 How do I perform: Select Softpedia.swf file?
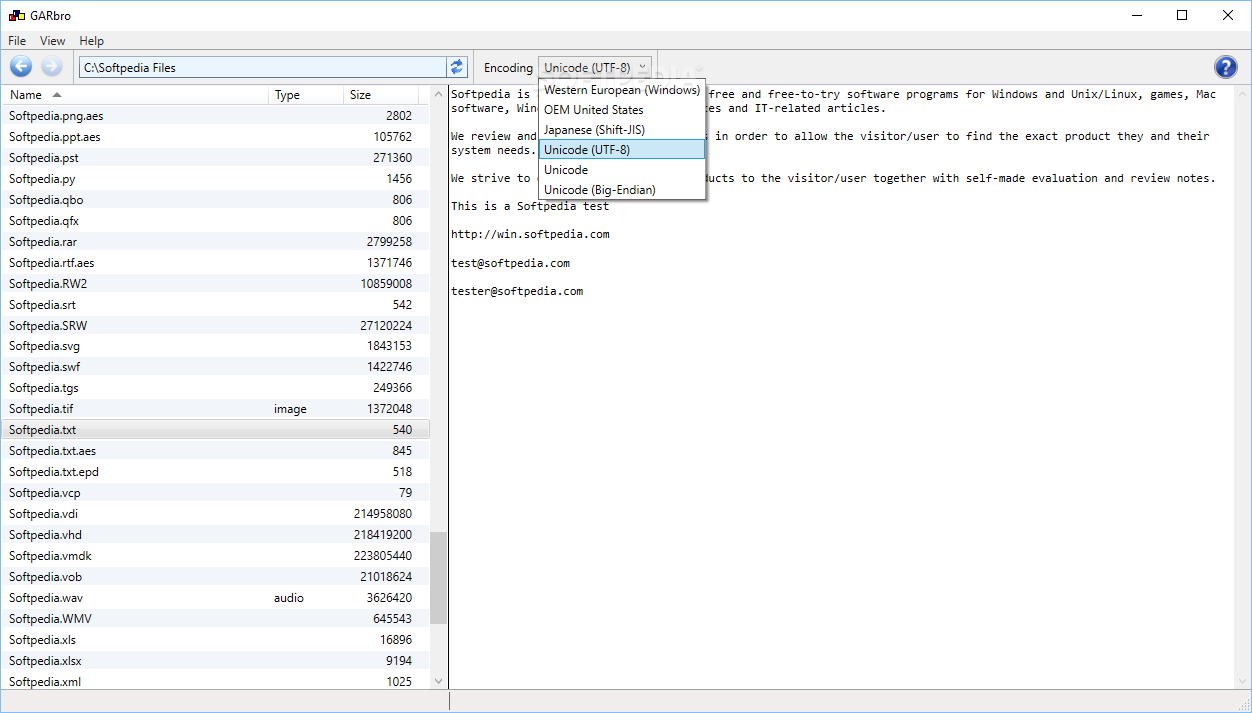pyautogui.click(x=215, y=367)
